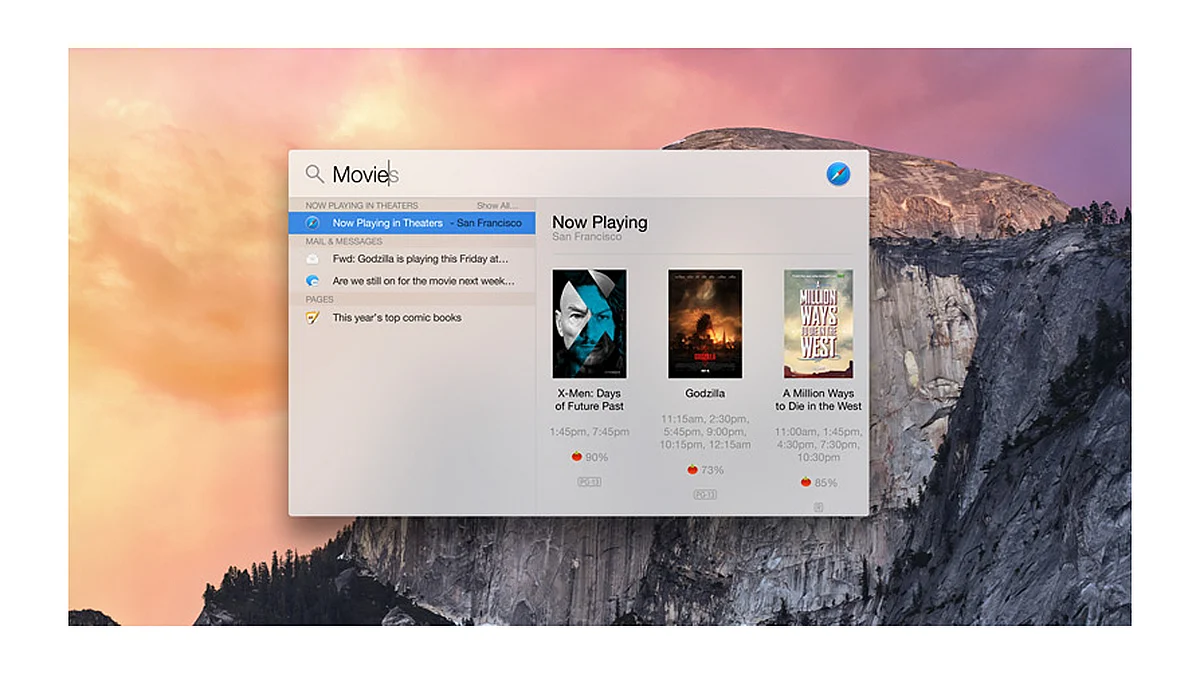Screen dimensions: 1200x674
Task: Open the "Are we still on for the movie" message
Action: pyautogui.click(x=412, y=281)
